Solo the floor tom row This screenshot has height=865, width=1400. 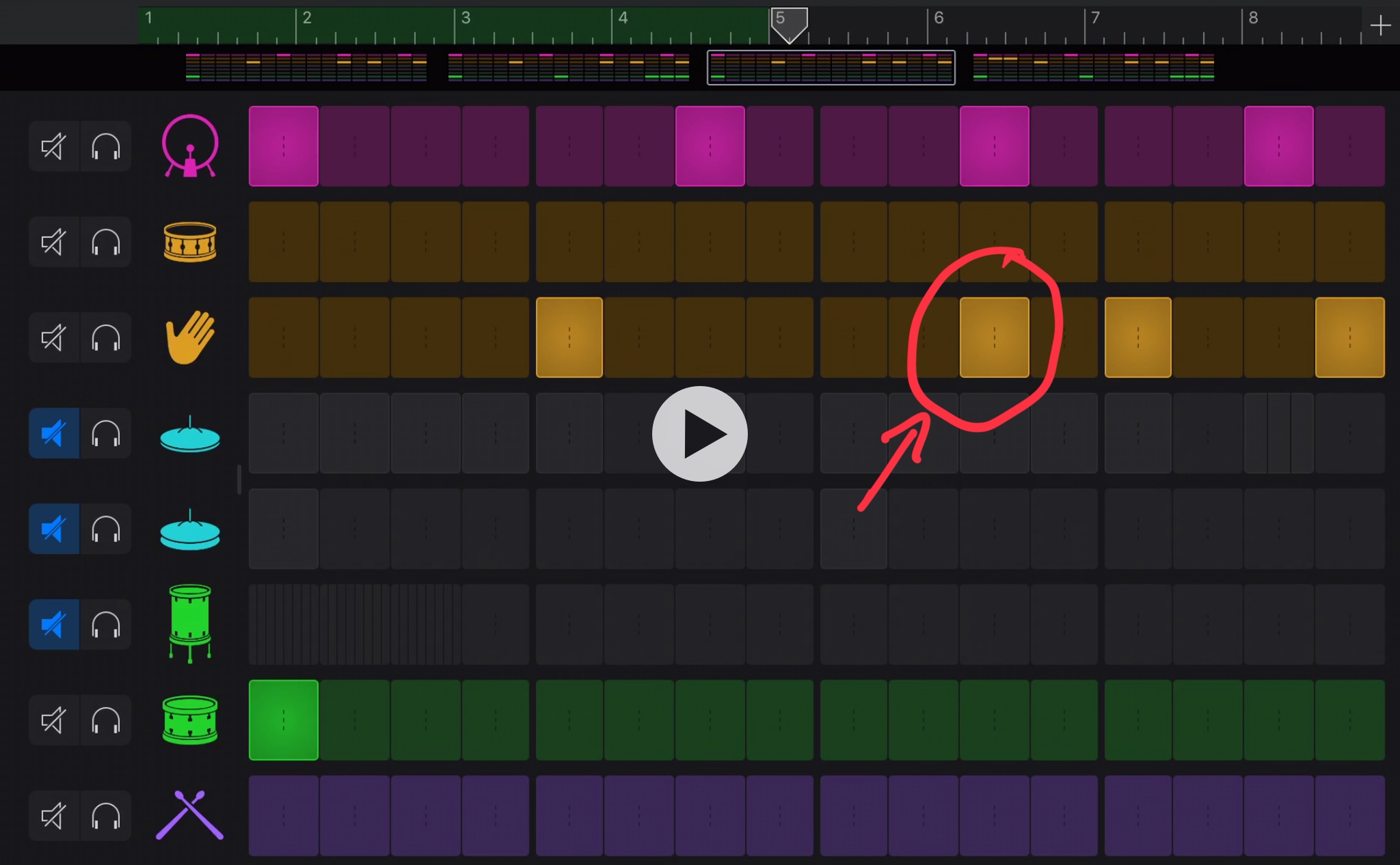(x=106, y=624)
